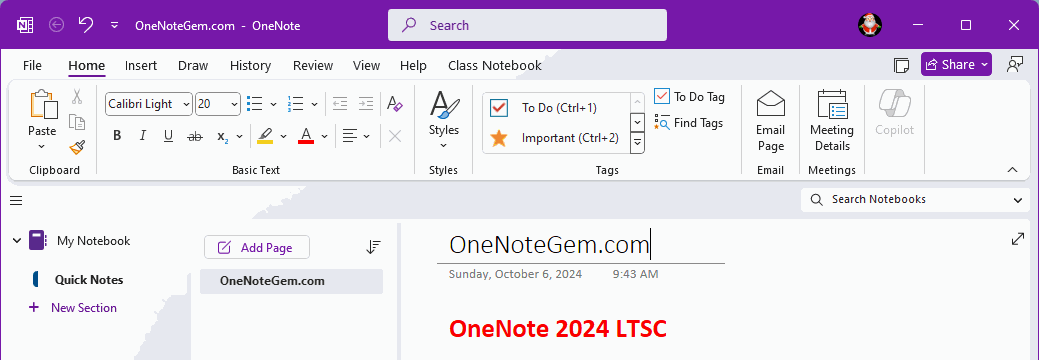Click the OneNote app logo icon
The image size is (1039, 360).
(x=25, y=25)
